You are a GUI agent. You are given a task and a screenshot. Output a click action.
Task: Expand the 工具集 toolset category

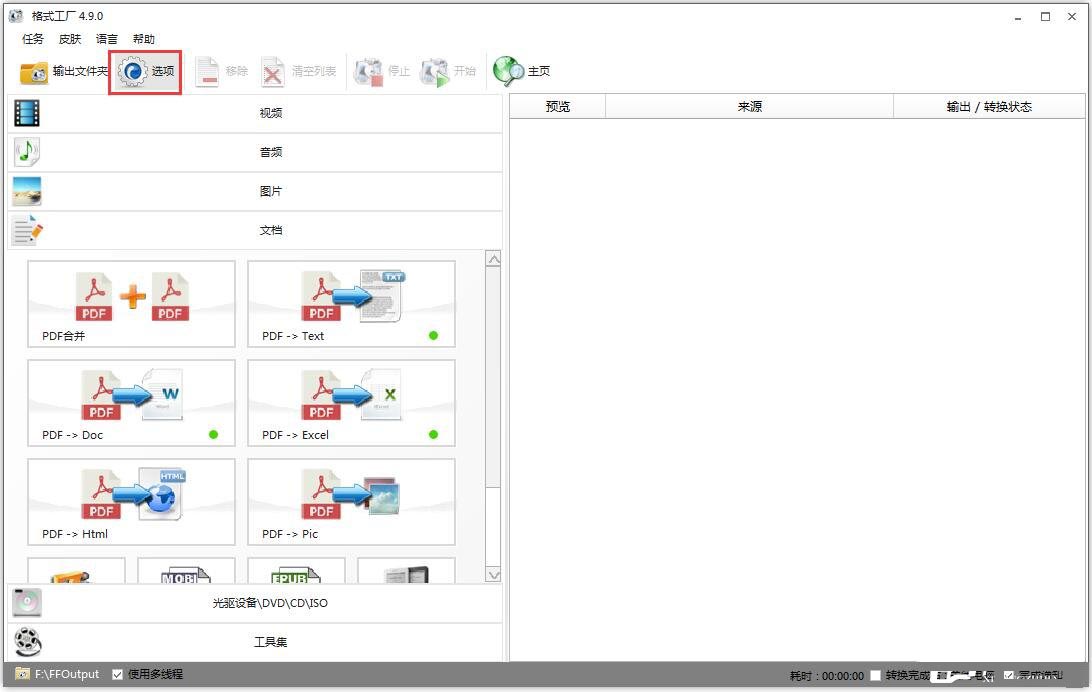255,642
